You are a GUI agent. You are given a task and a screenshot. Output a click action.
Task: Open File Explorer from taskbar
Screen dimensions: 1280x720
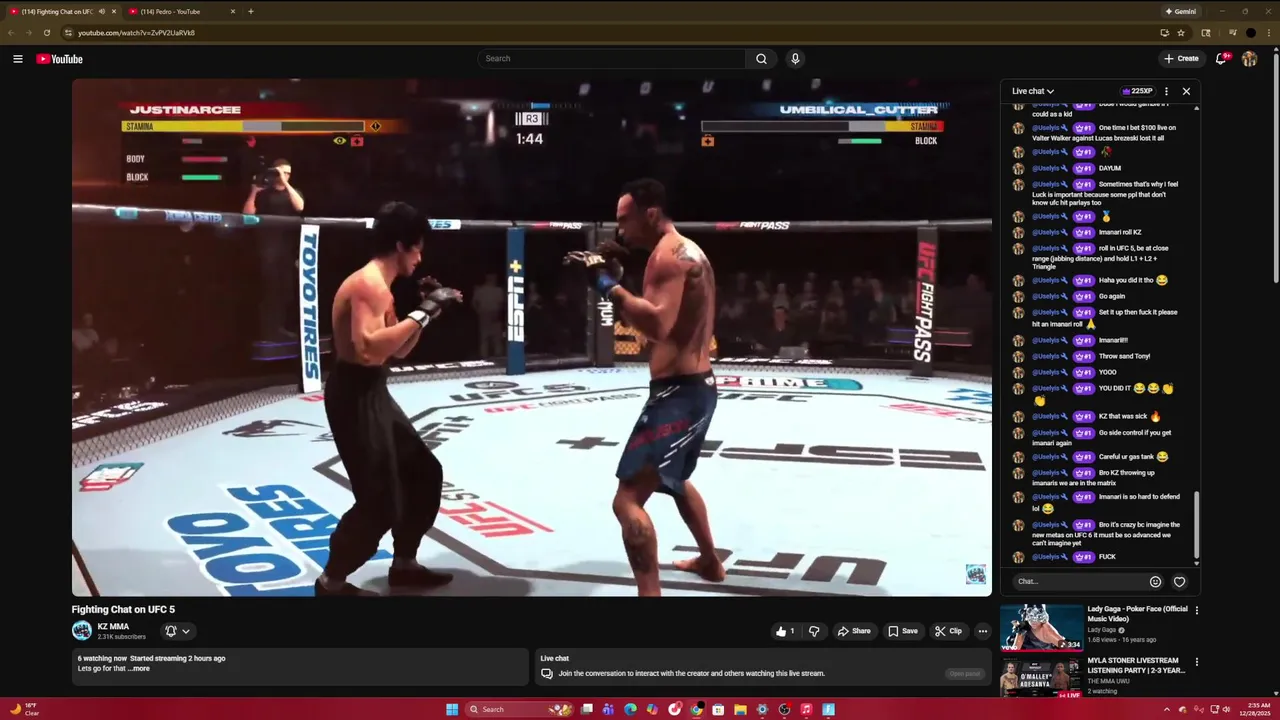pyautogui.click(x=740, y=709)
